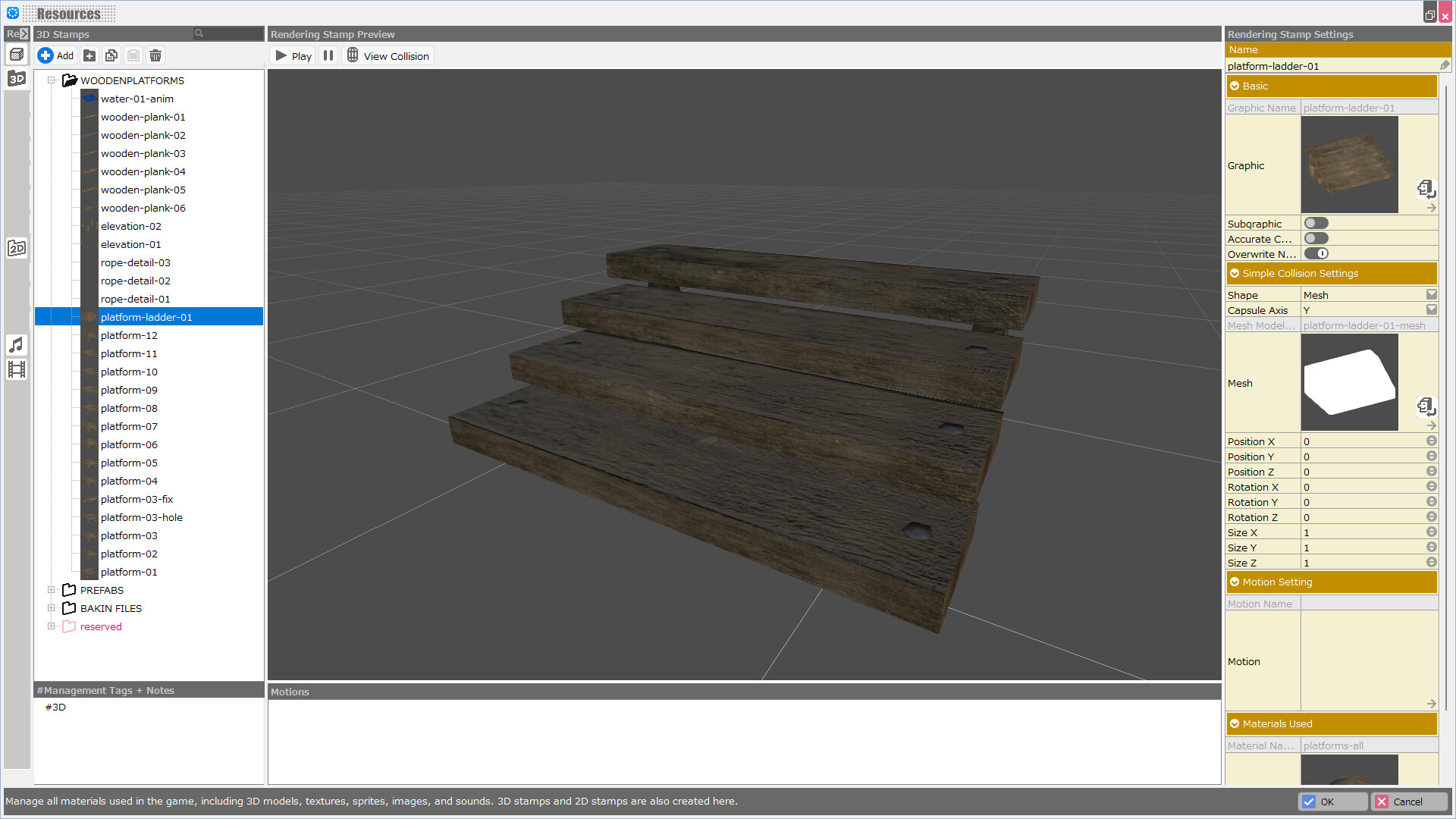Open the Shape dropdown showing Mesh
The width and height of the screenshot is (1456, 819).
point(1432,294)
